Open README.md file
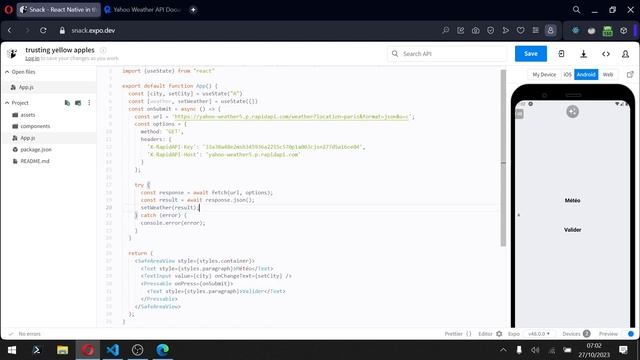 click(35, 161)
